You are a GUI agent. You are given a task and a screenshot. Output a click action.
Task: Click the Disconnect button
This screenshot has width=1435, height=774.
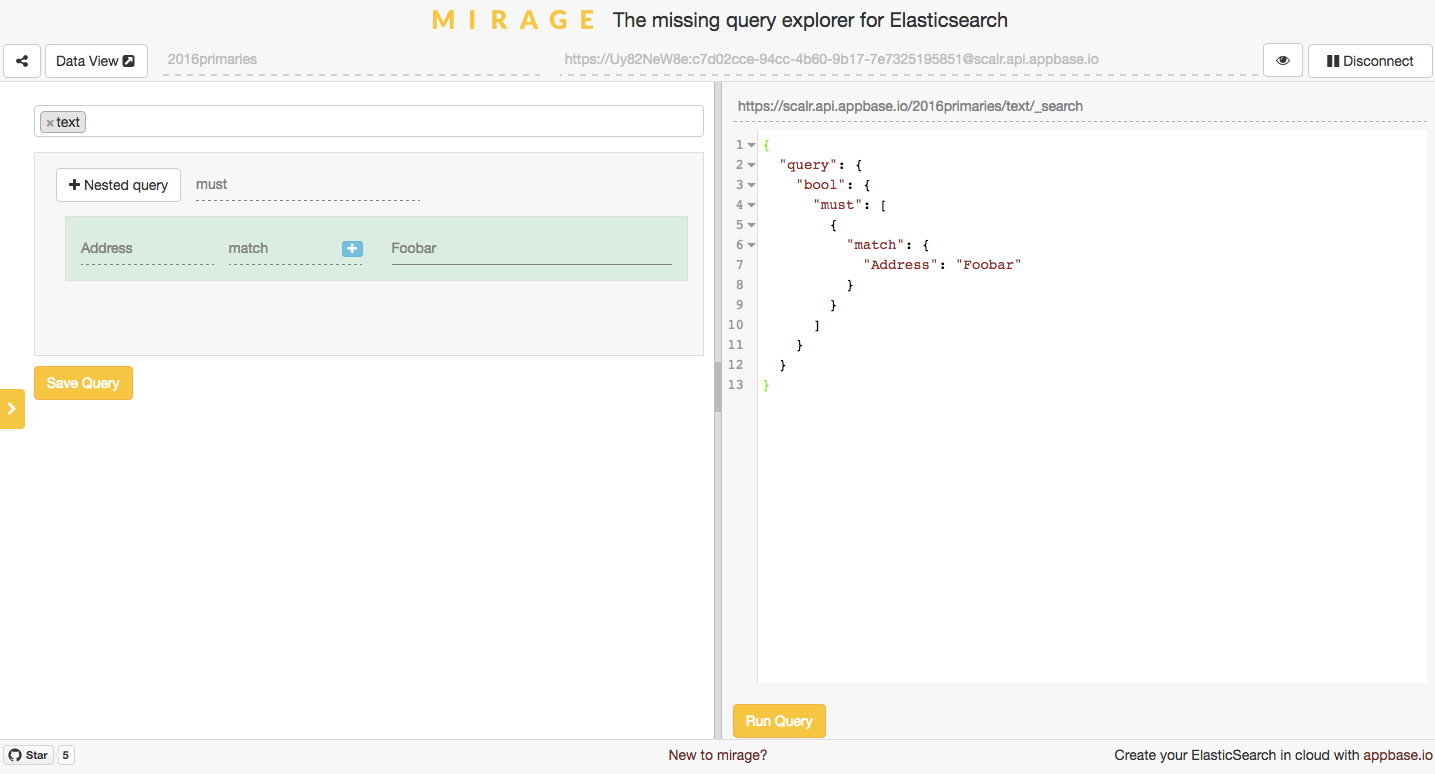[1370, 61]
